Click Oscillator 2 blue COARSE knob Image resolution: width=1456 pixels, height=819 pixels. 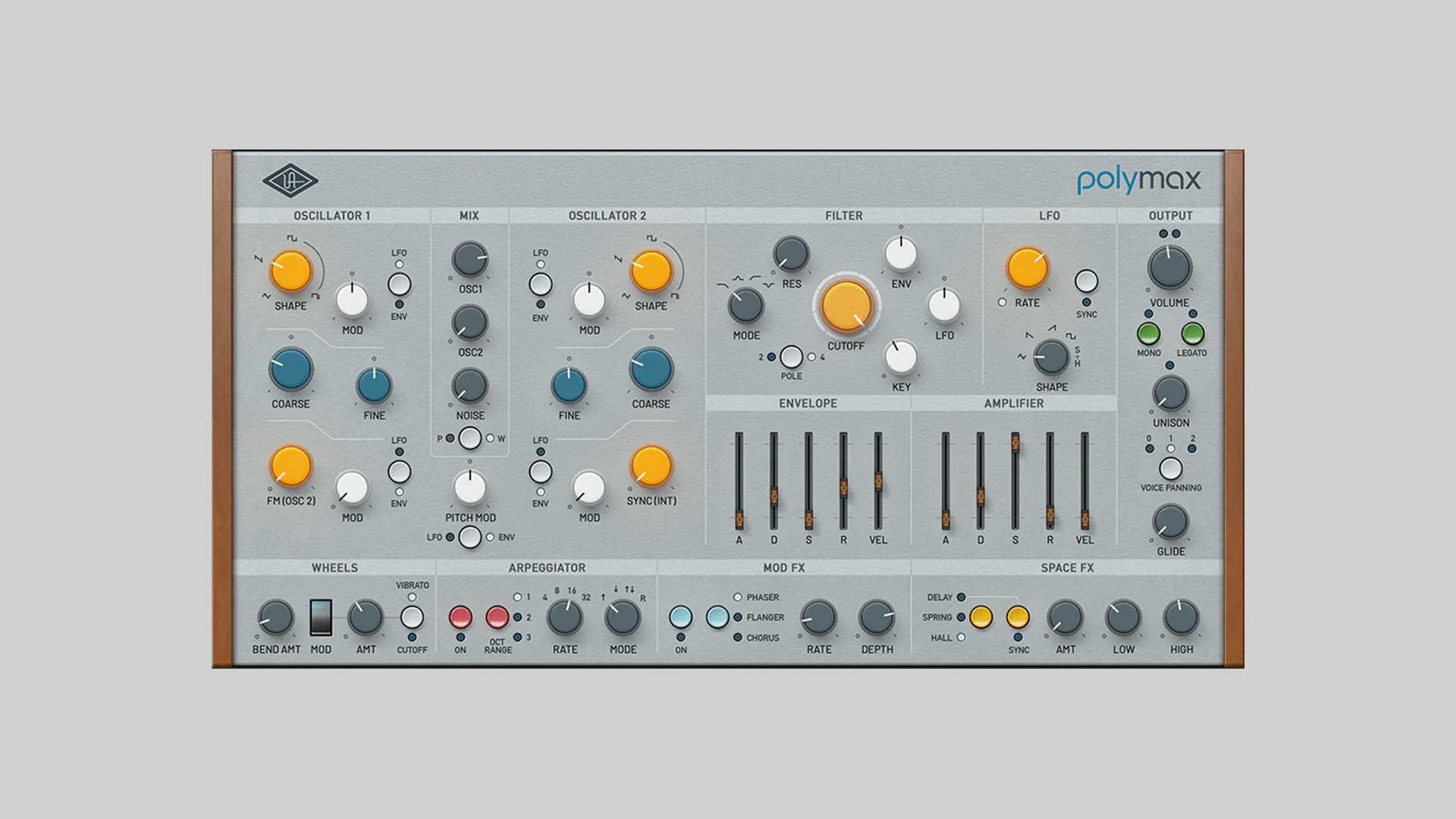pyautogui.click(x=651, y=369)
